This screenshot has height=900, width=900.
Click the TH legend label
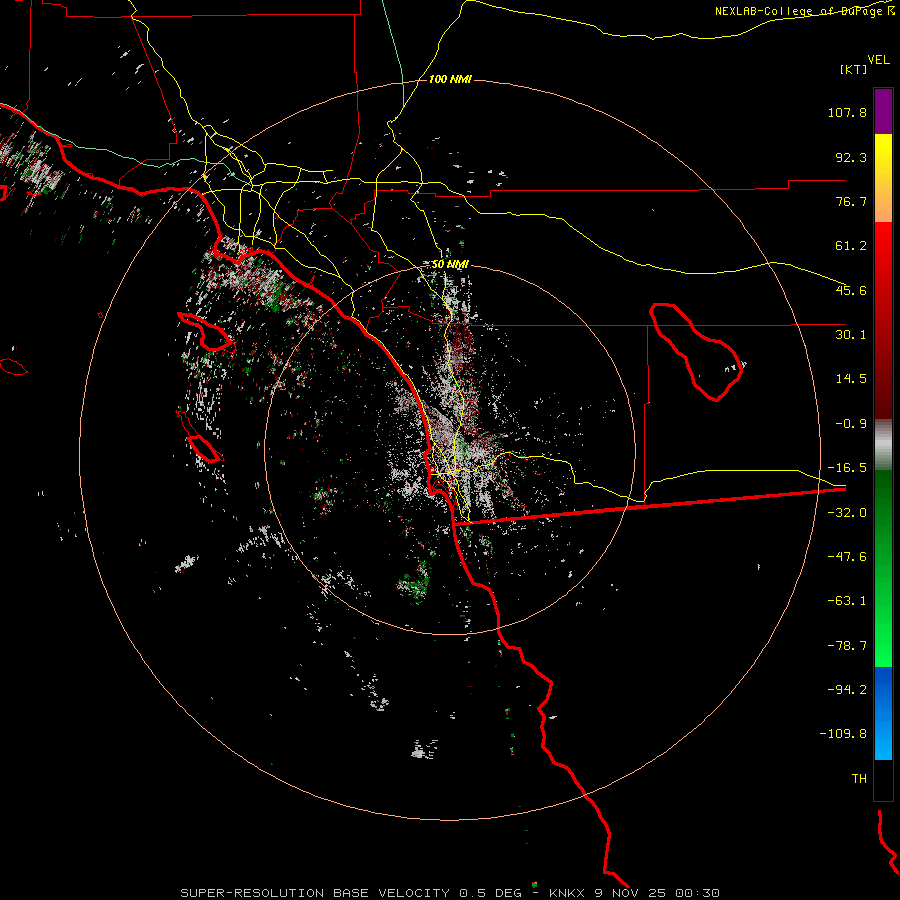pos(859,779)
